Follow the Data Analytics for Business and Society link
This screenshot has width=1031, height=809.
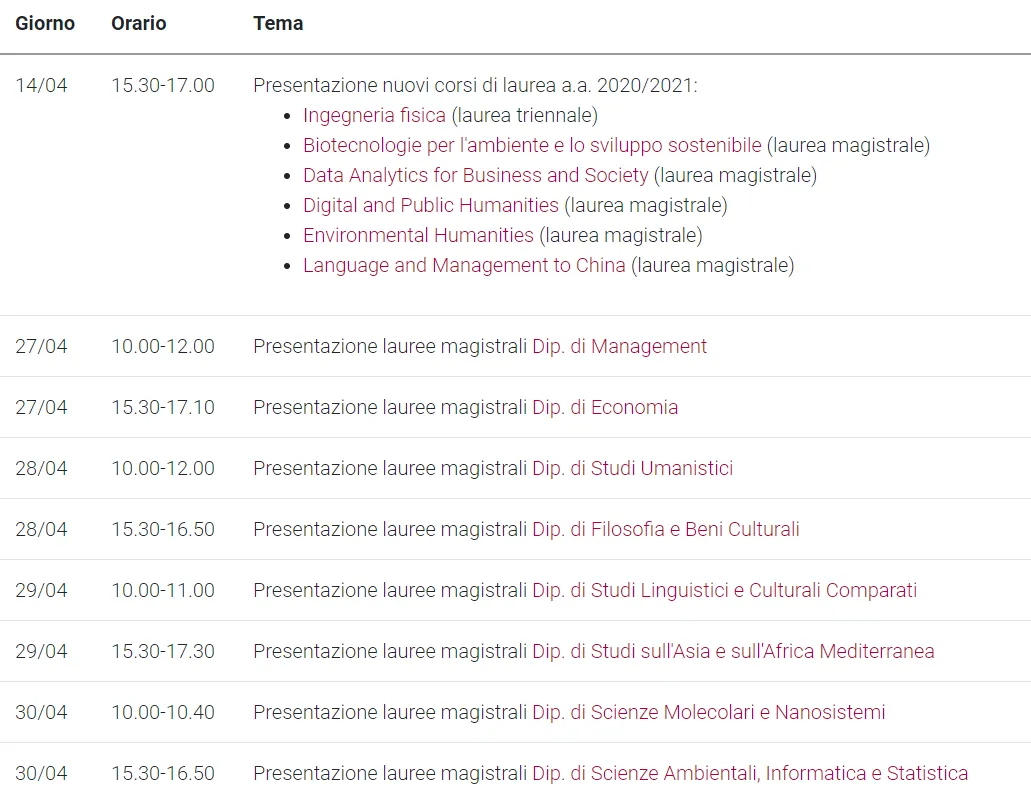(475, 175)
